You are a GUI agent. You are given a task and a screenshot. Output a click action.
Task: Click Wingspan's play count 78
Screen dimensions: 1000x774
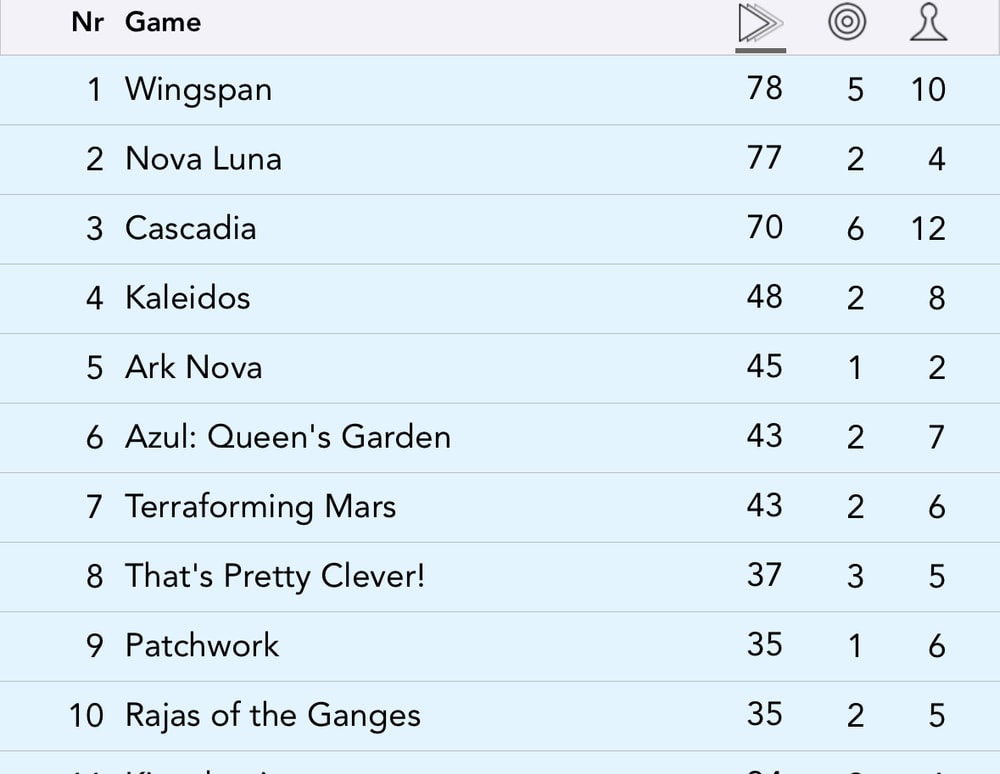click(764, 88)
